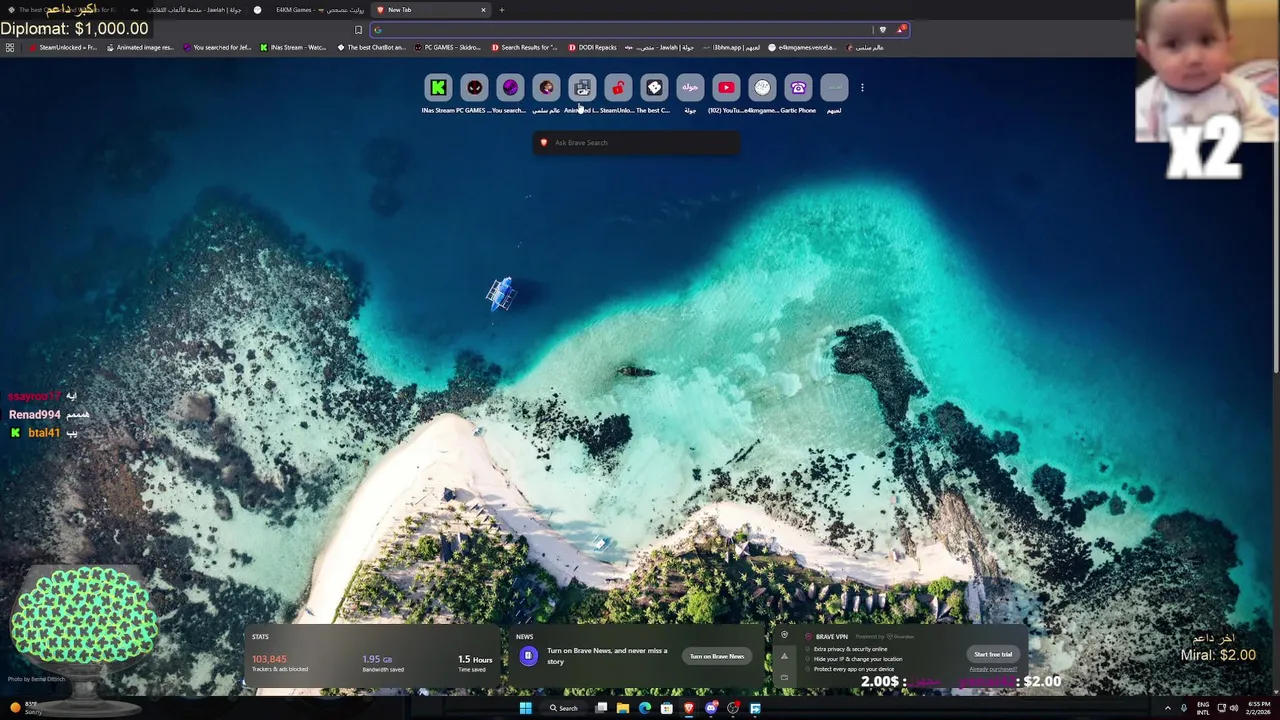Screen dimensions: 1280x720
Task: Open the 6:55 PM clock and calendar
Action: pyautogui.click(x=1258, y=708)
